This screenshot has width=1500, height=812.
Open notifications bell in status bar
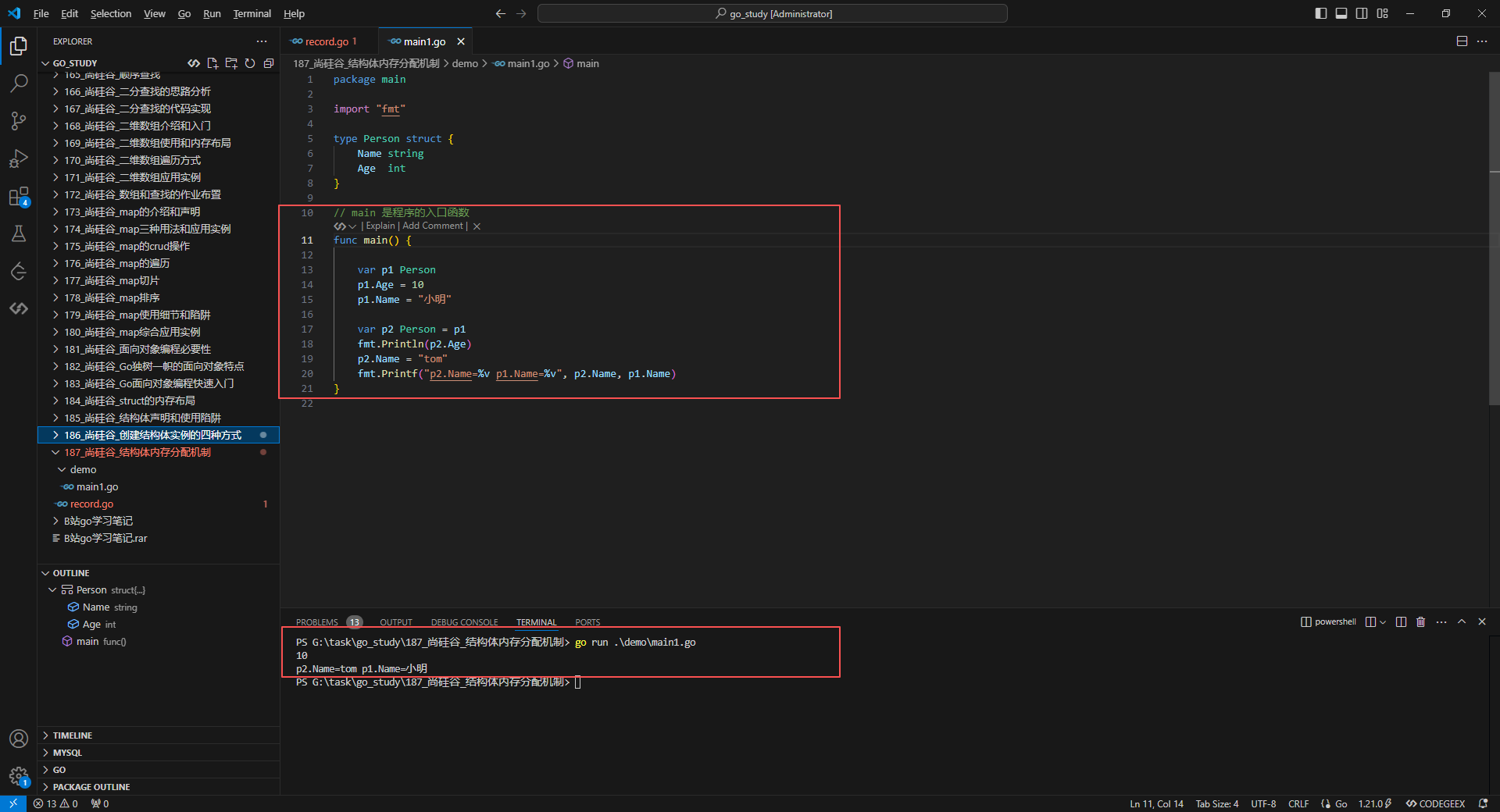(1484, 803)
